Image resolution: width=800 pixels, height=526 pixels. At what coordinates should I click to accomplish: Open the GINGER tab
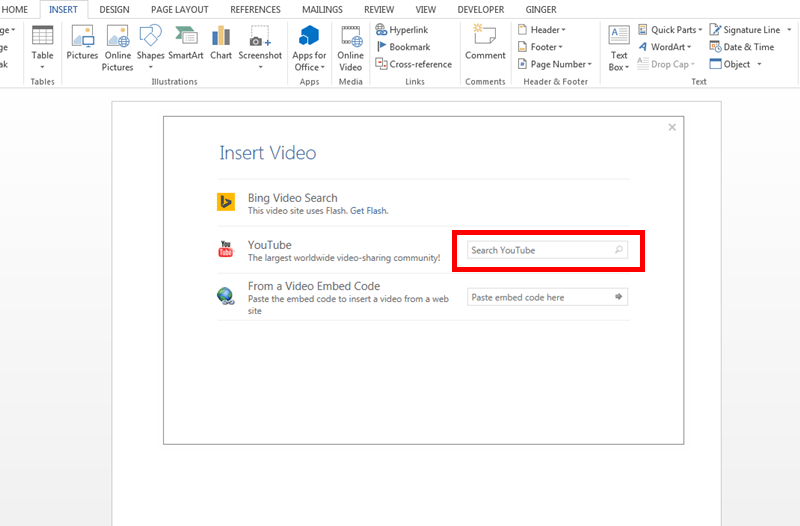click(541, 9)
